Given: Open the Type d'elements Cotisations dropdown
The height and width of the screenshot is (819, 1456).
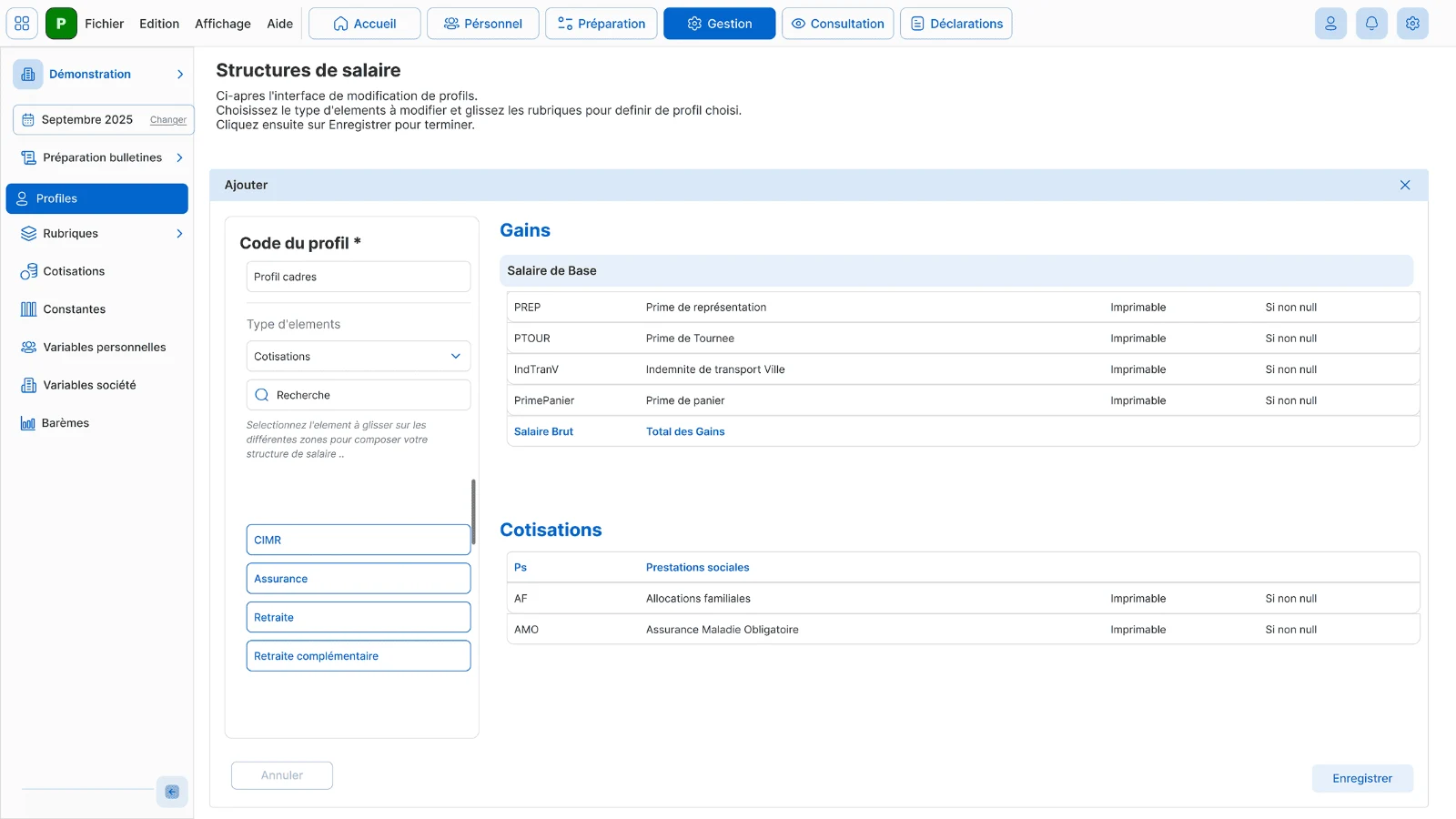Looking at the screenshot, I should pyautogui.click(x=359, y=357).
